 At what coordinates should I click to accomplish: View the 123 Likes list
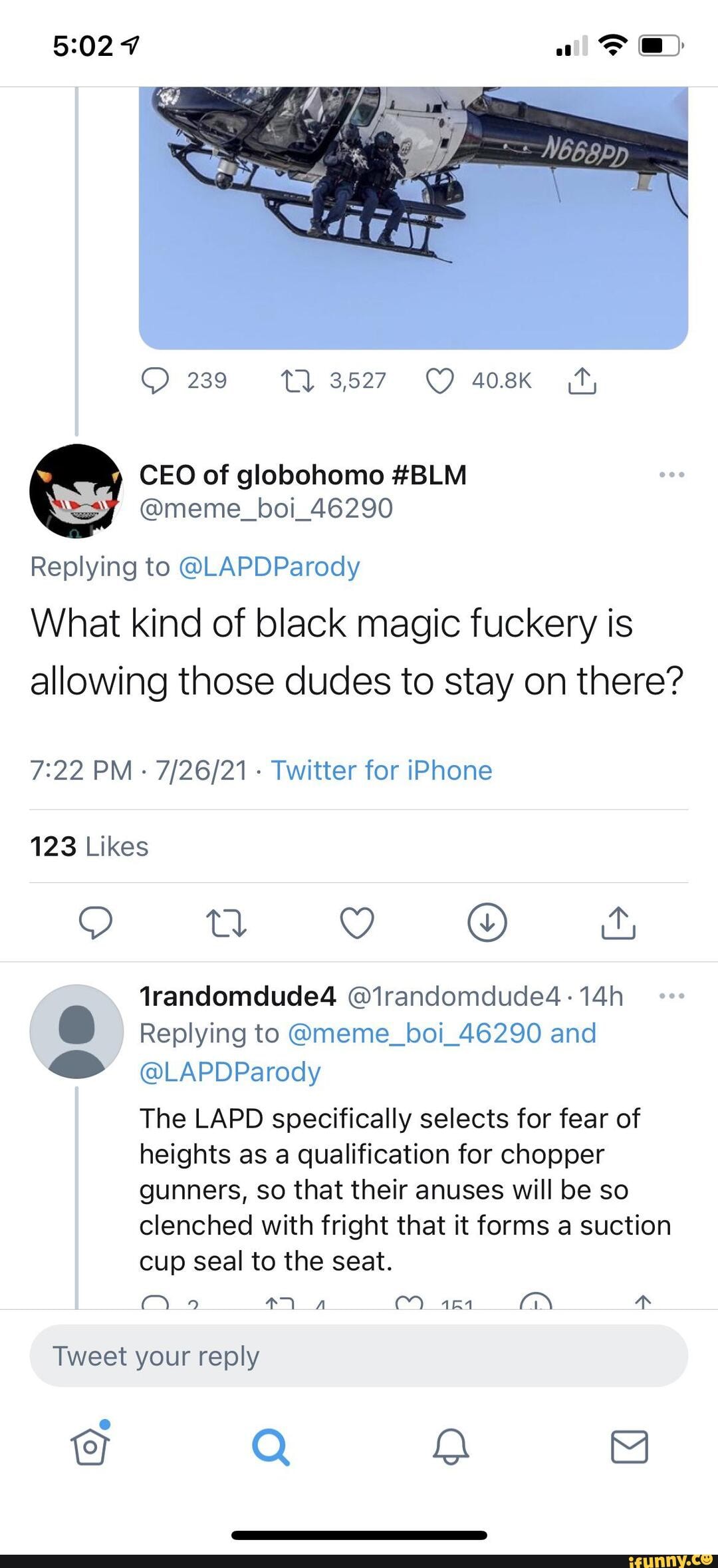click(x=90, y=846)
